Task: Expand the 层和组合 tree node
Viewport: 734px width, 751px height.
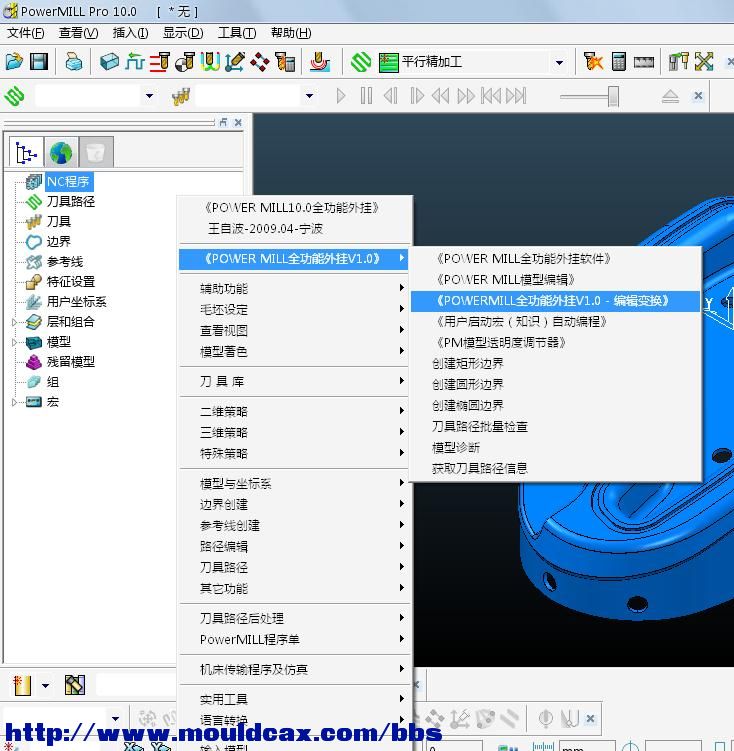Action: [14, 322]
